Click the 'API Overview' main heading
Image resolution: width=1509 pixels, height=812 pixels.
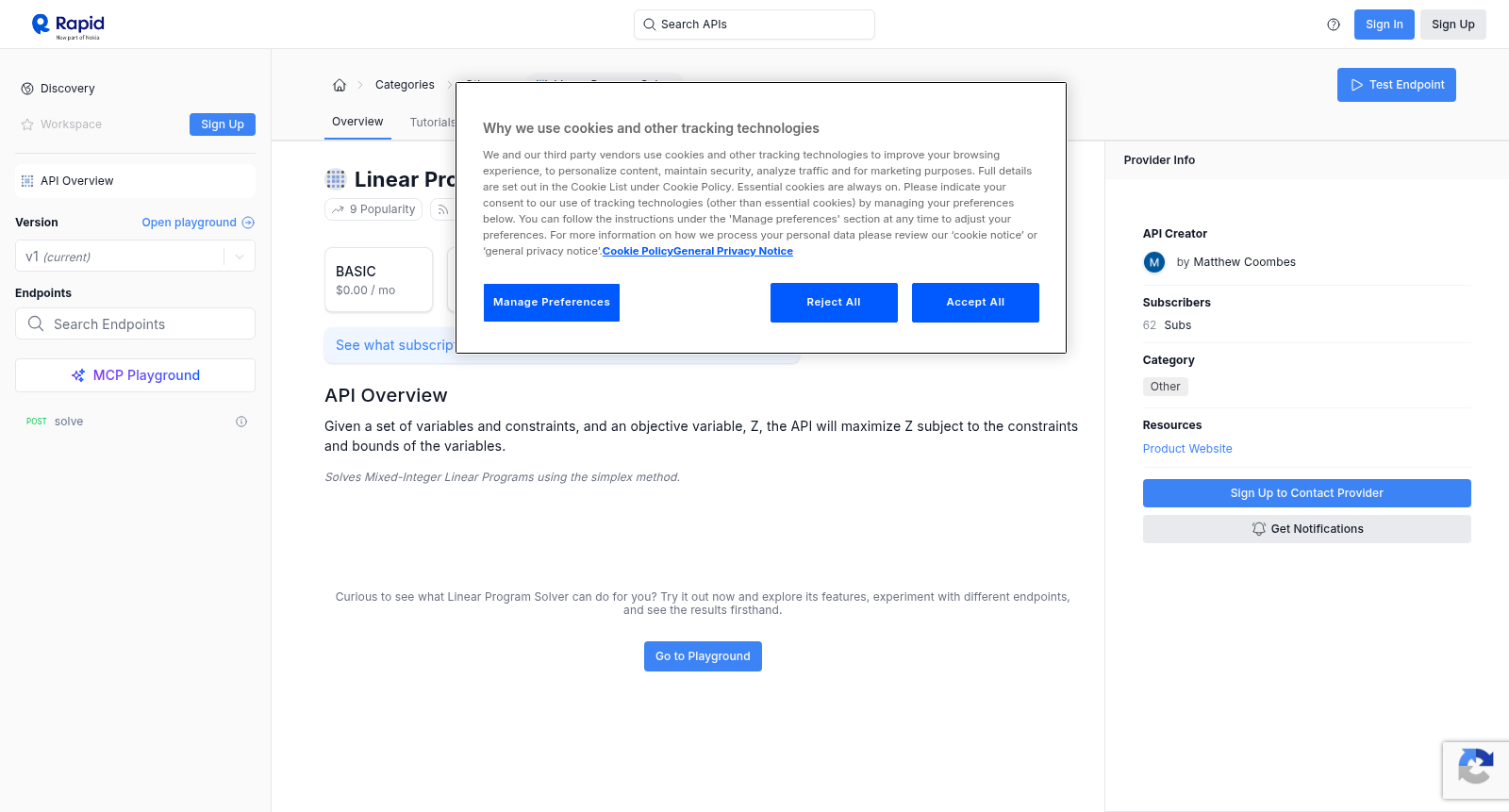point(386,395)
